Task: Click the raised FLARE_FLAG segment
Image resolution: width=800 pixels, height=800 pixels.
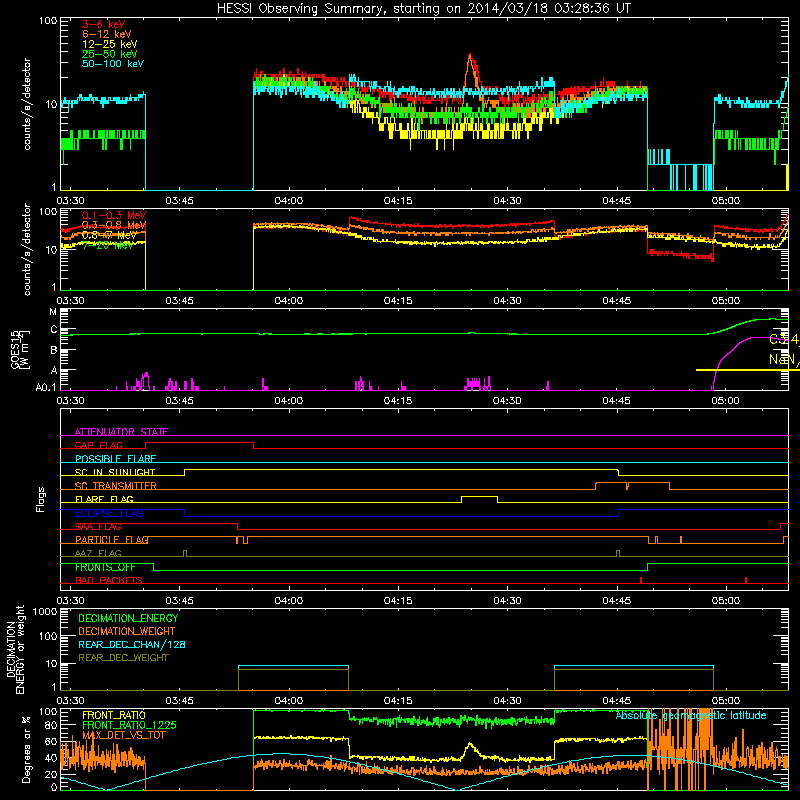Action: coord(479,496)
